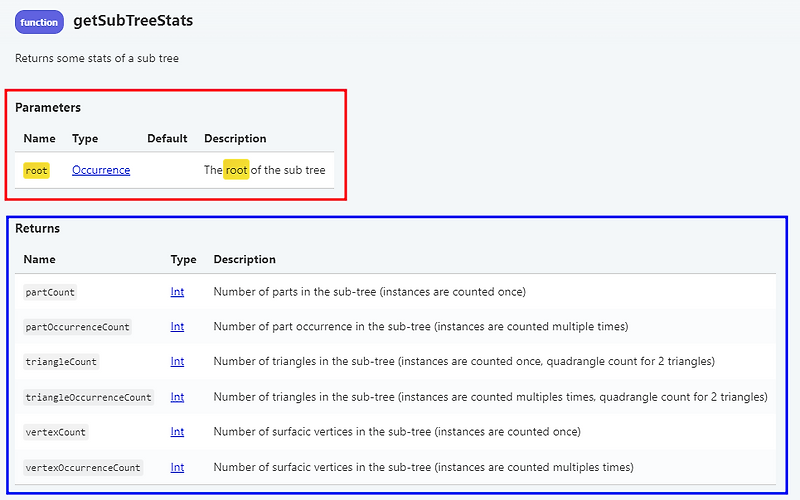Click the vertexCount description text
Viewport: 800px width, 500px height.
[397, 432]
